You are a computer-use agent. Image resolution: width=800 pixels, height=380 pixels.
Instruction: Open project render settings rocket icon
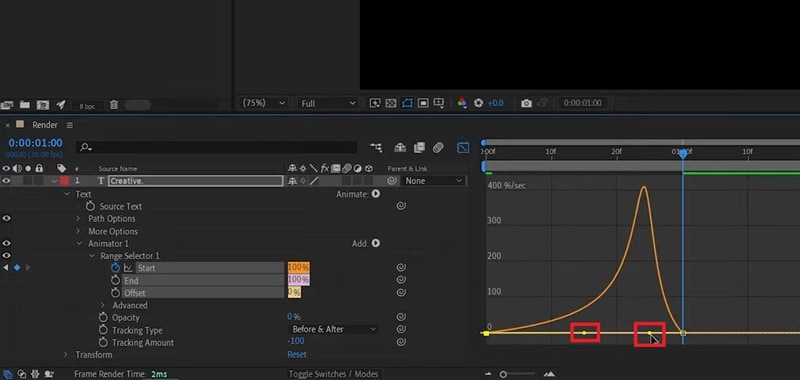coord(61,105)
